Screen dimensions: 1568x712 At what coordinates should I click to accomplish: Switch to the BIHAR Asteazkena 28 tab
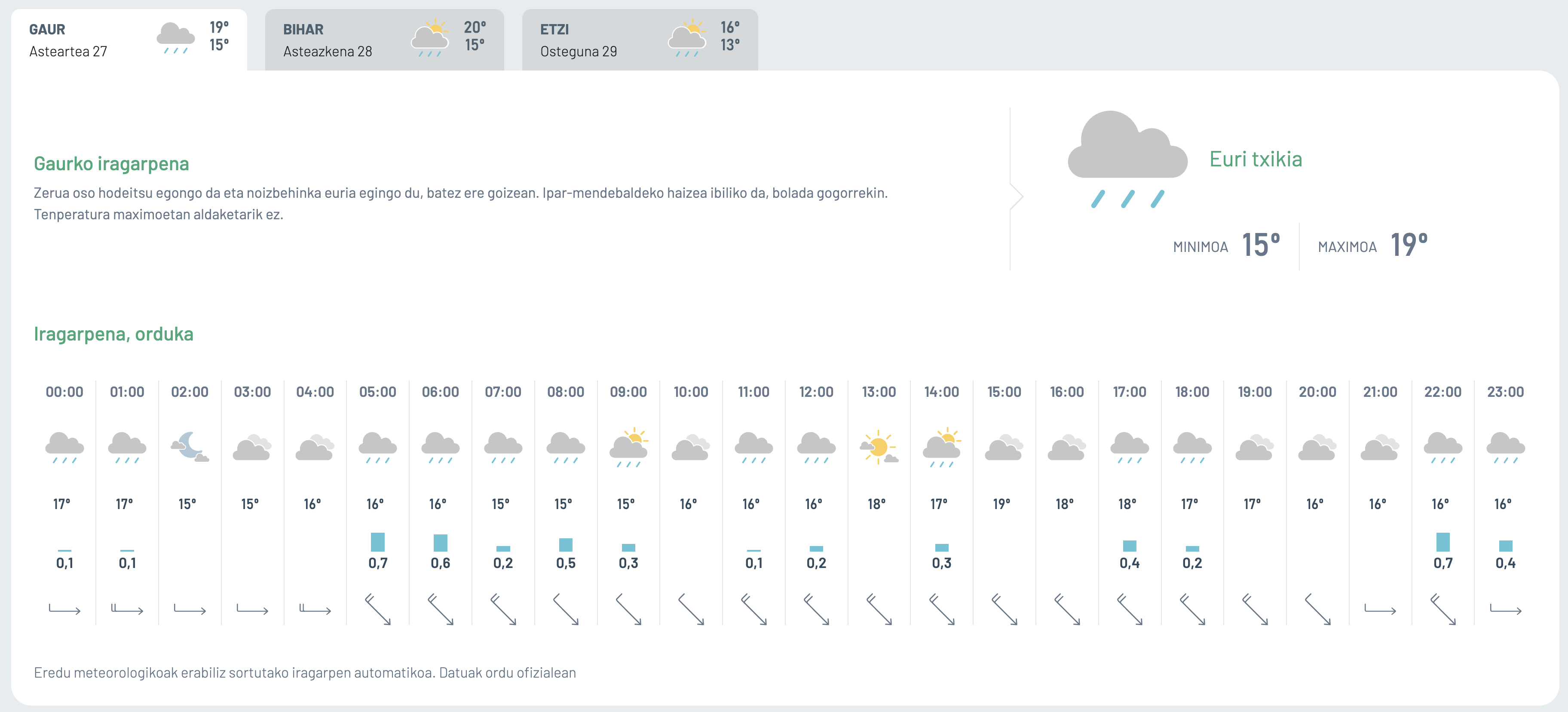384,40
